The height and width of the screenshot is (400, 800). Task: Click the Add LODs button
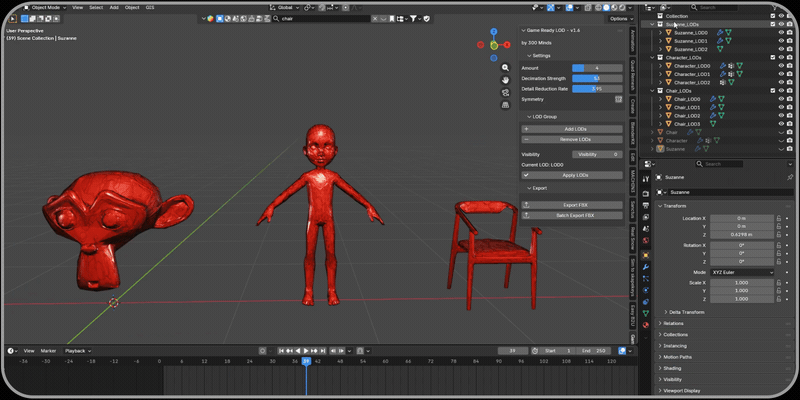pyautogui.click(x=572, y=129)
